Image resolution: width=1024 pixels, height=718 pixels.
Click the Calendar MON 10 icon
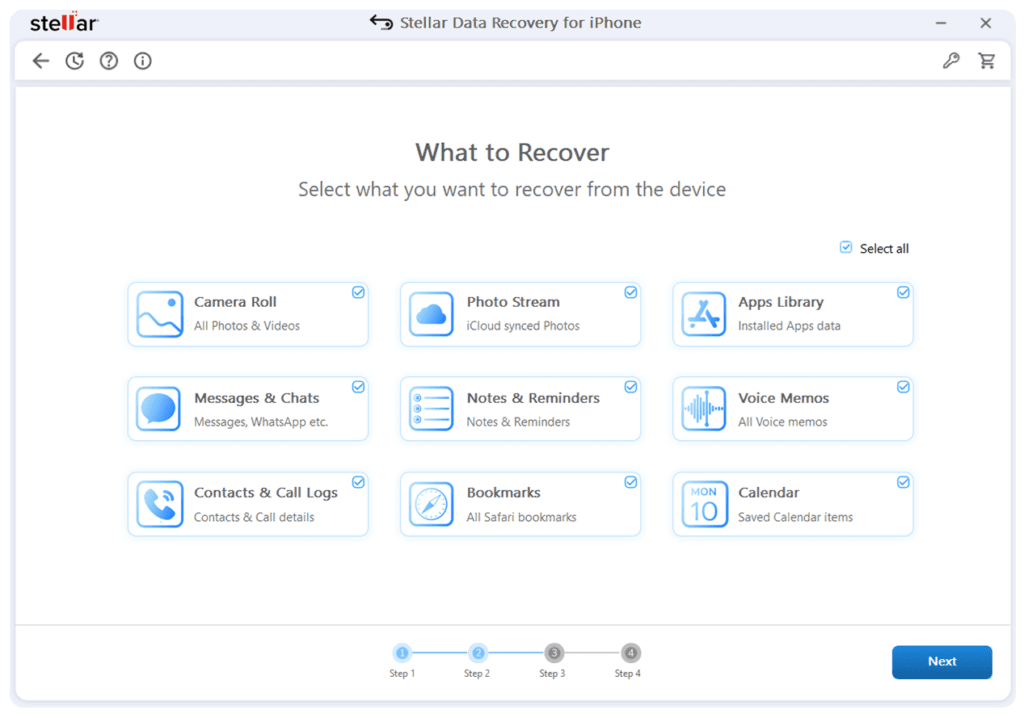tap(704, 504)
